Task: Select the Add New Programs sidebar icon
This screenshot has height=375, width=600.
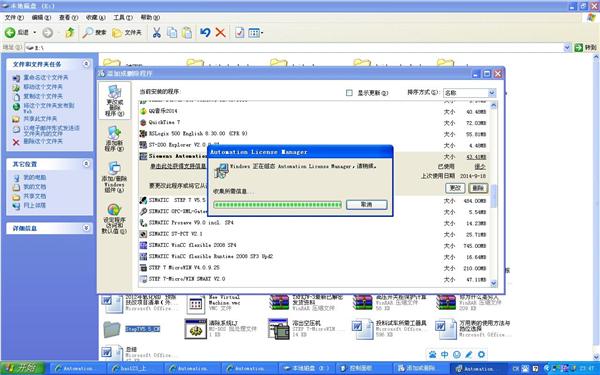Action: point(114,138)
